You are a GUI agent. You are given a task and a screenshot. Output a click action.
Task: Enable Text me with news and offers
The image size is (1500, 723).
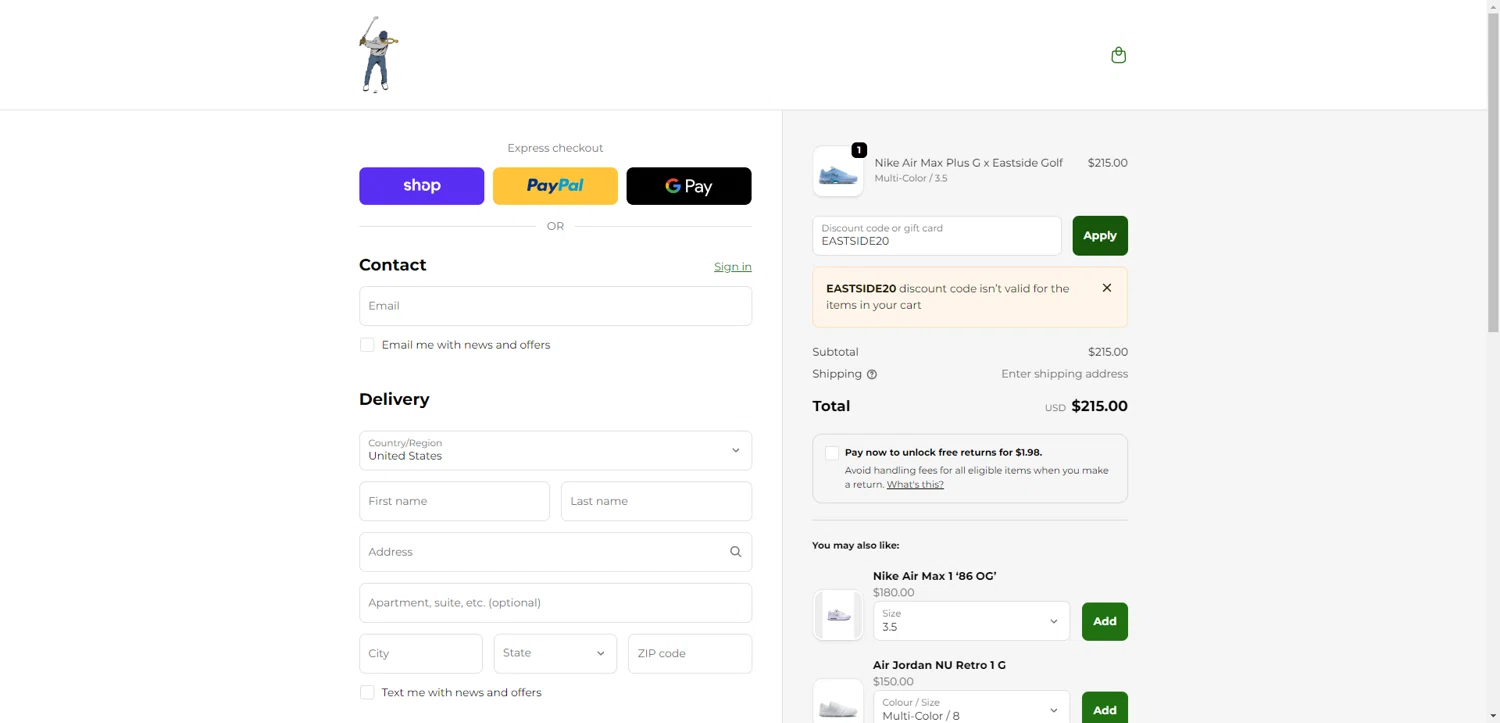point(367,692)
